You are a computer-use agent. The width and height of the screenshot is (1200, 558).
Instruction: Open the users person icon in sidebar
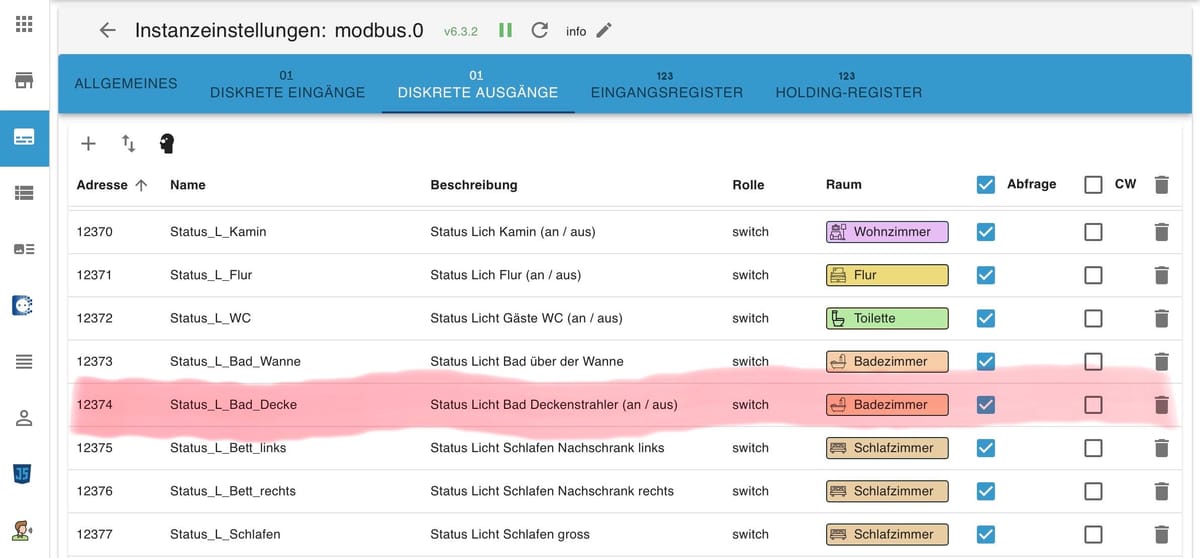pos(24,419)
